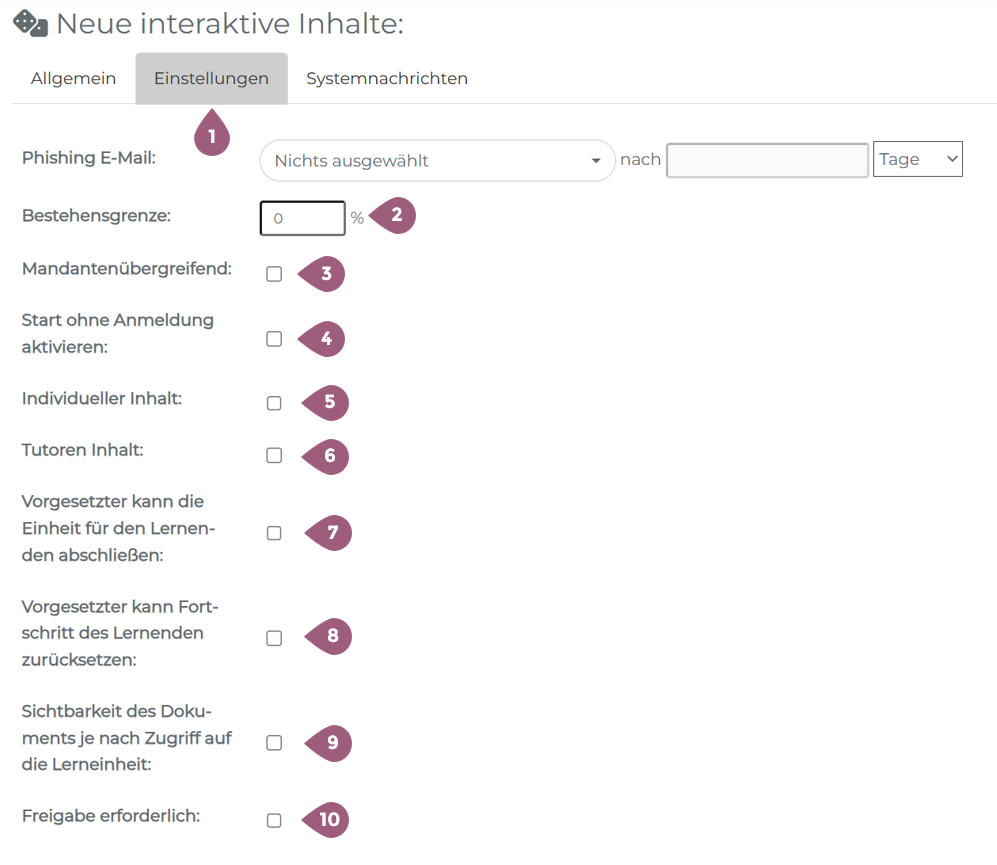The width and height of the screenshot is (997, 865).
Task: Open the Phishing E-Mail dropdown
Action: [437, 160]
